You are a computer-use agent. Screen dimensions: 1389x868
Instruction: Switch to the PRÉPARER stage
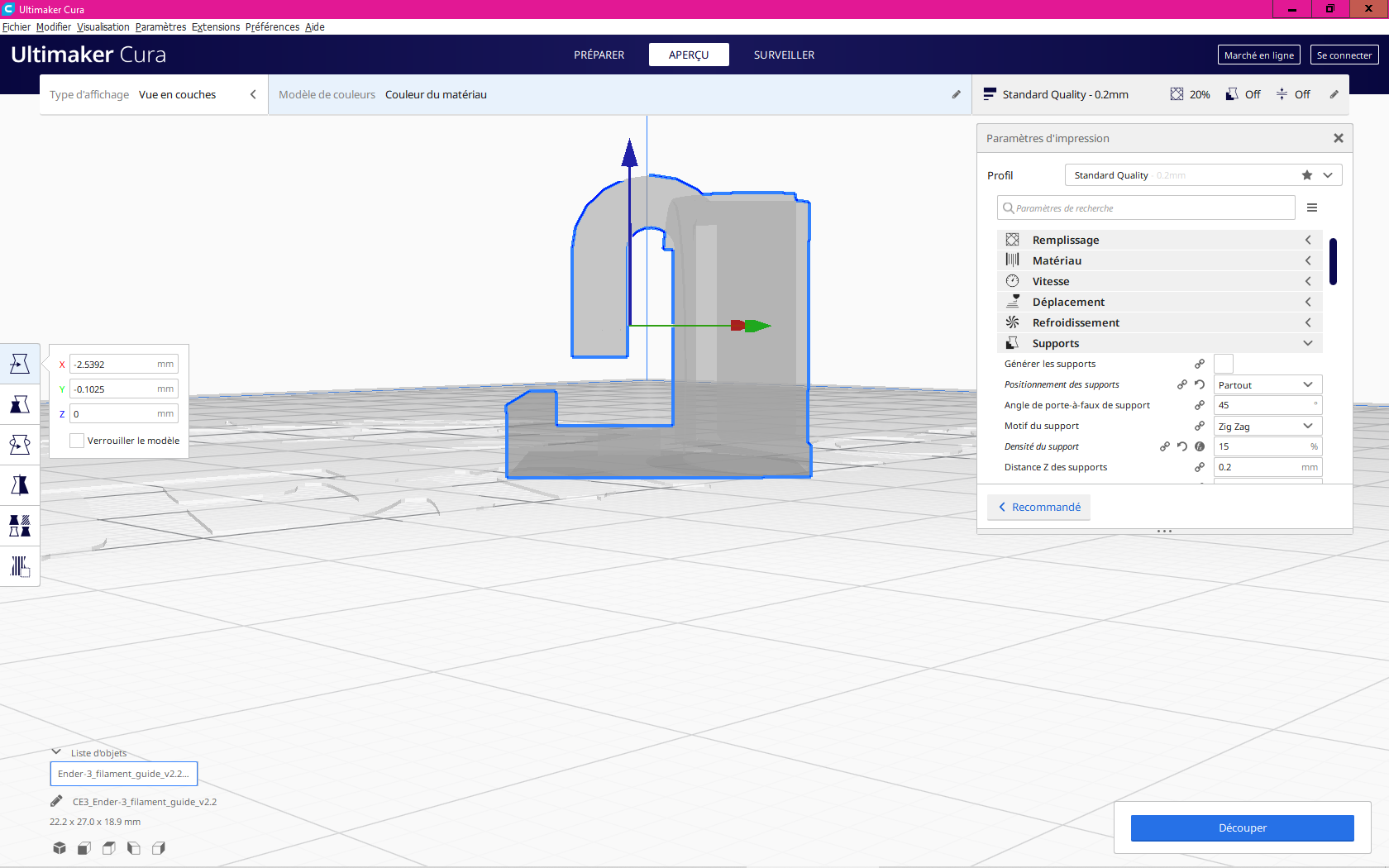(x=599, y=55)
